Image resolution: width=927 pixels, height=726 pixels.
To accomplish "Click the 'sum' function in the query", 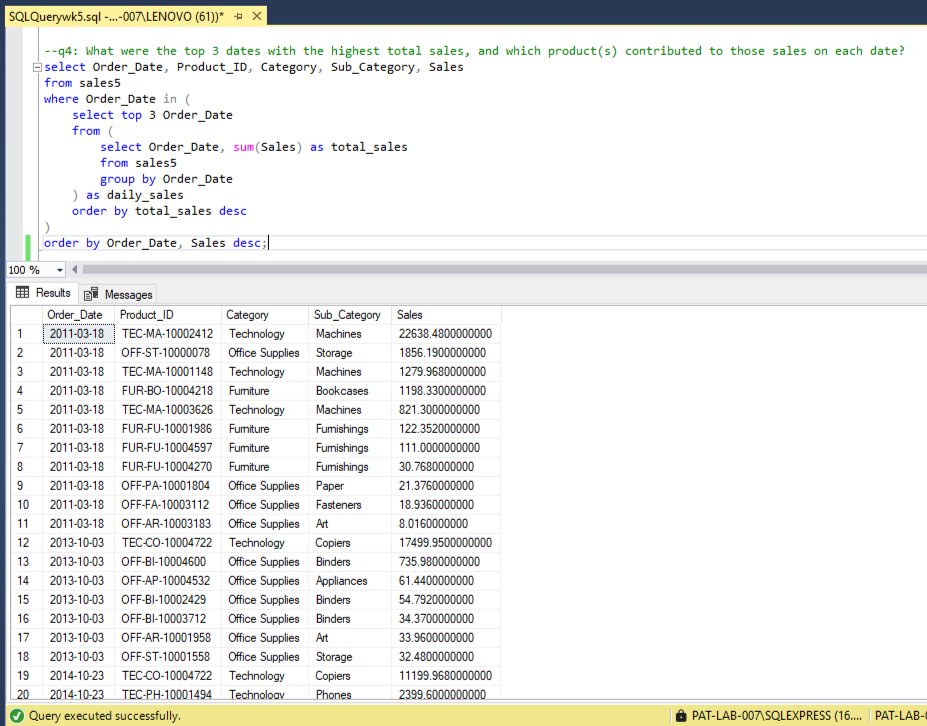I will tap(244, 147).
